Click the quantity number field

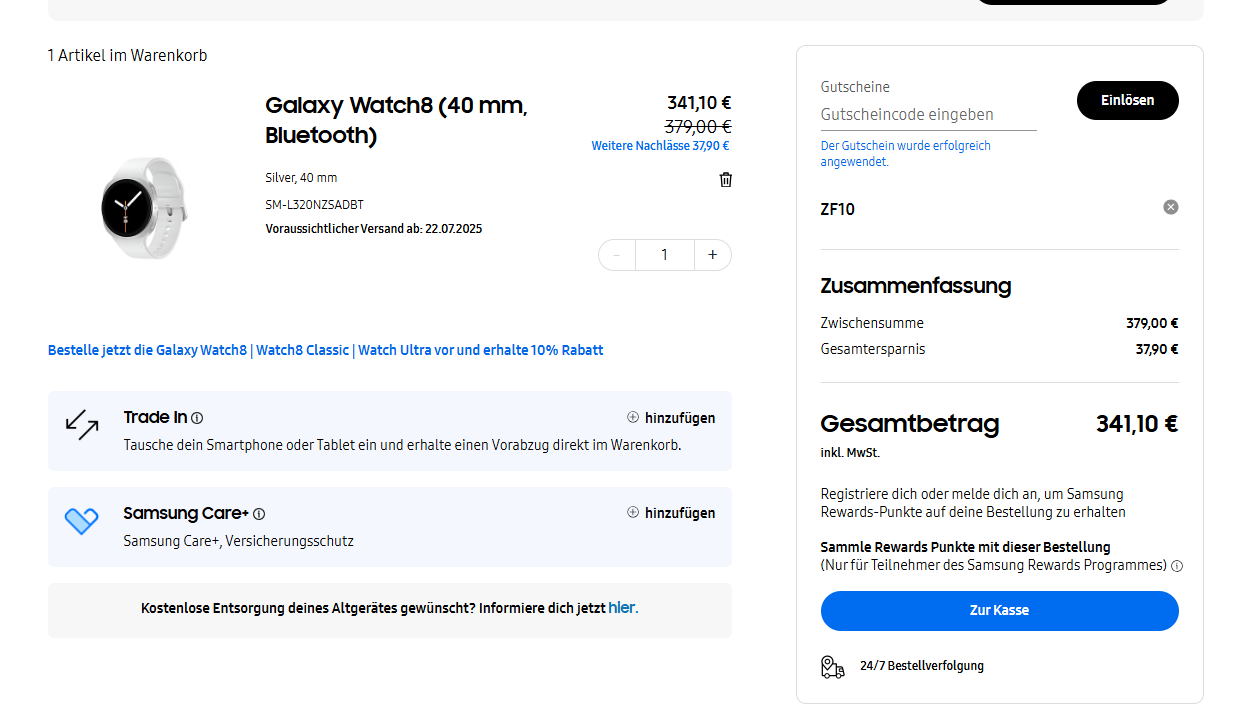coord(664,255)
